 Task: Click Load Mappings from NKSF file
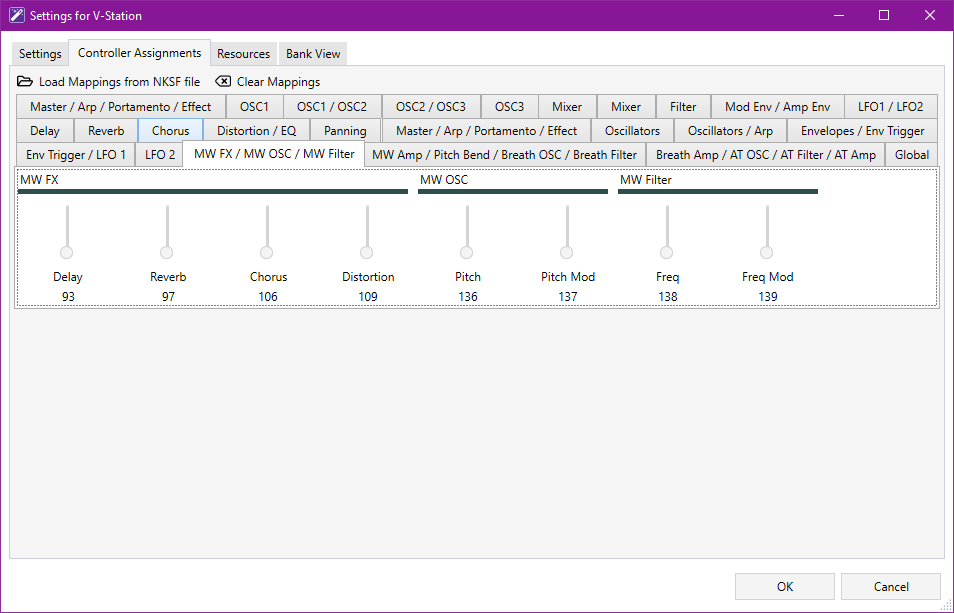coord(119,81)
